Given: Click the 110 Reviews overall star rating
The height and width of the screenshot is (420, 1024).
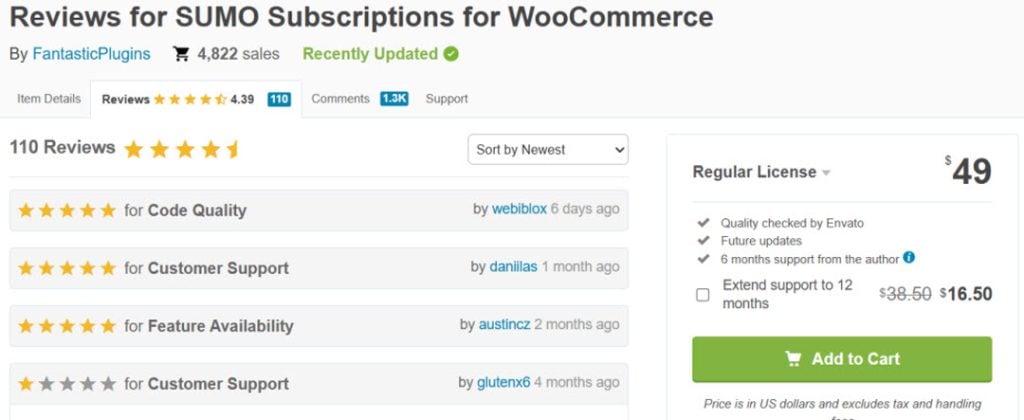Looking at the screenshot, I should [x=182, y=150].
